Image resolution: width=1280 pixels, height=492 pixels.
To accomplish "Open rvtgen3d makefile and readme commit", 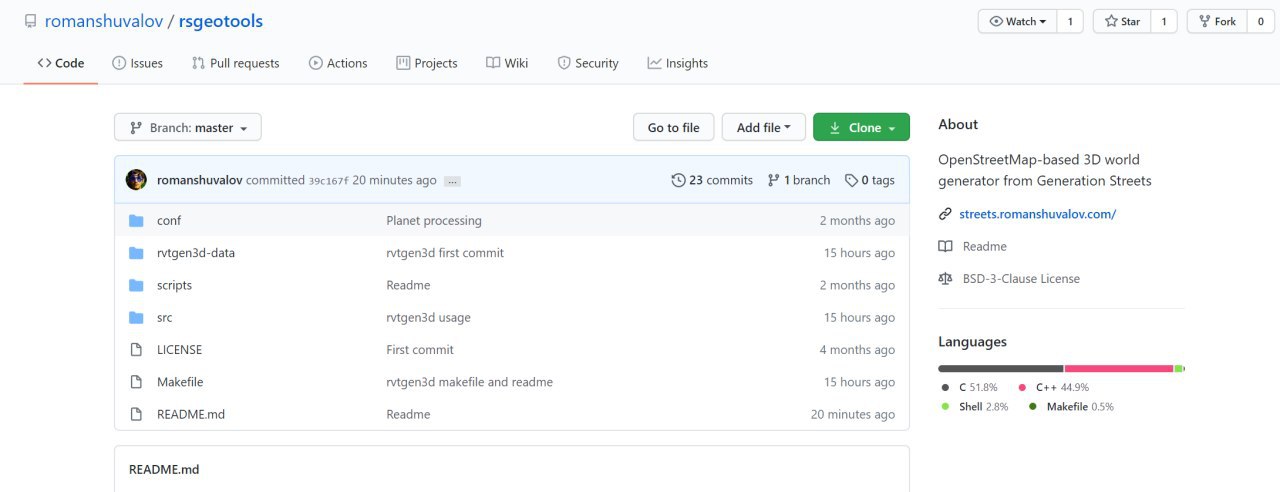I will 469,382.
